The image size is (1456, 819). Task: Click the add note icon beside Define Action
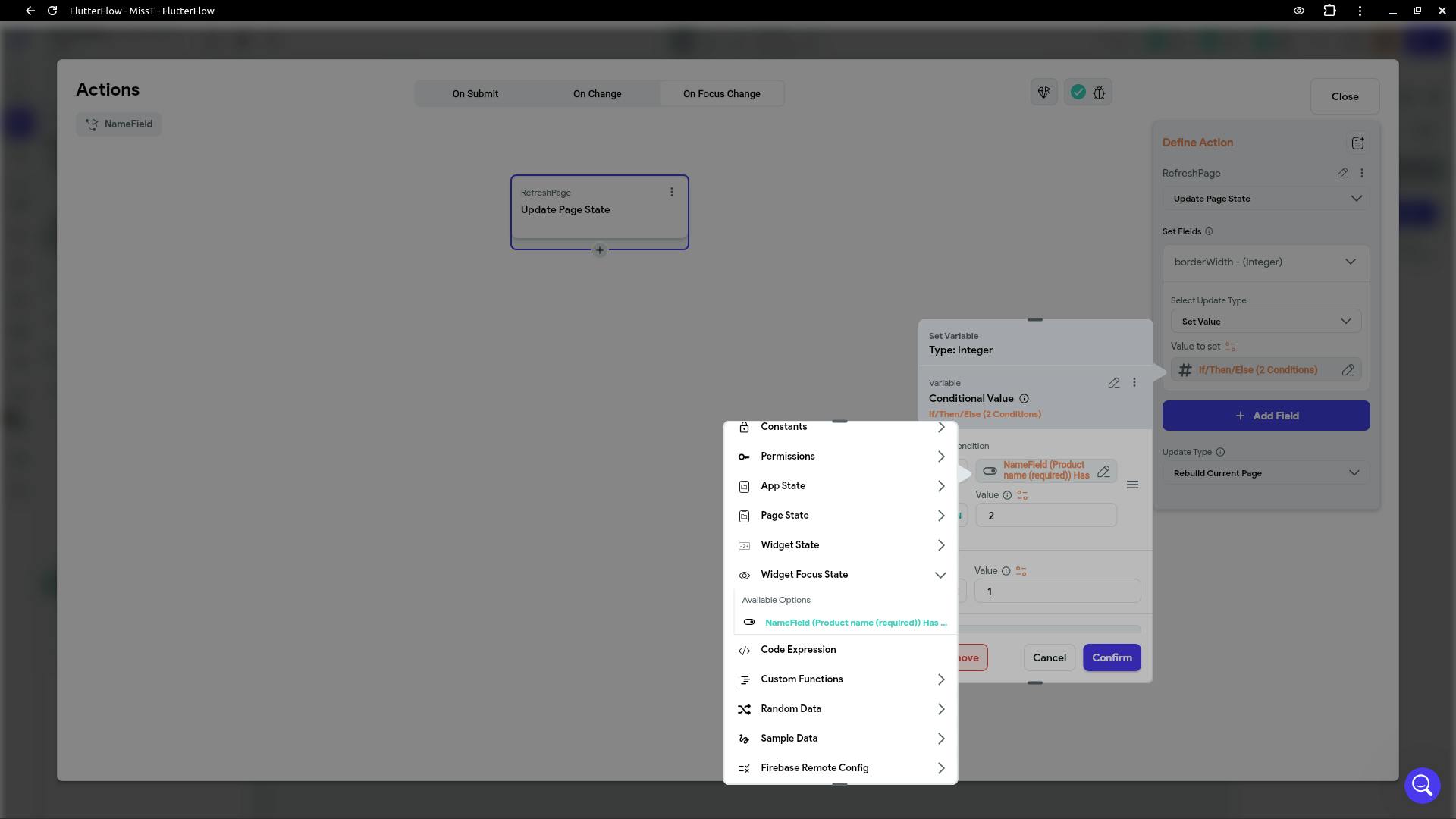coord(1357,143)
